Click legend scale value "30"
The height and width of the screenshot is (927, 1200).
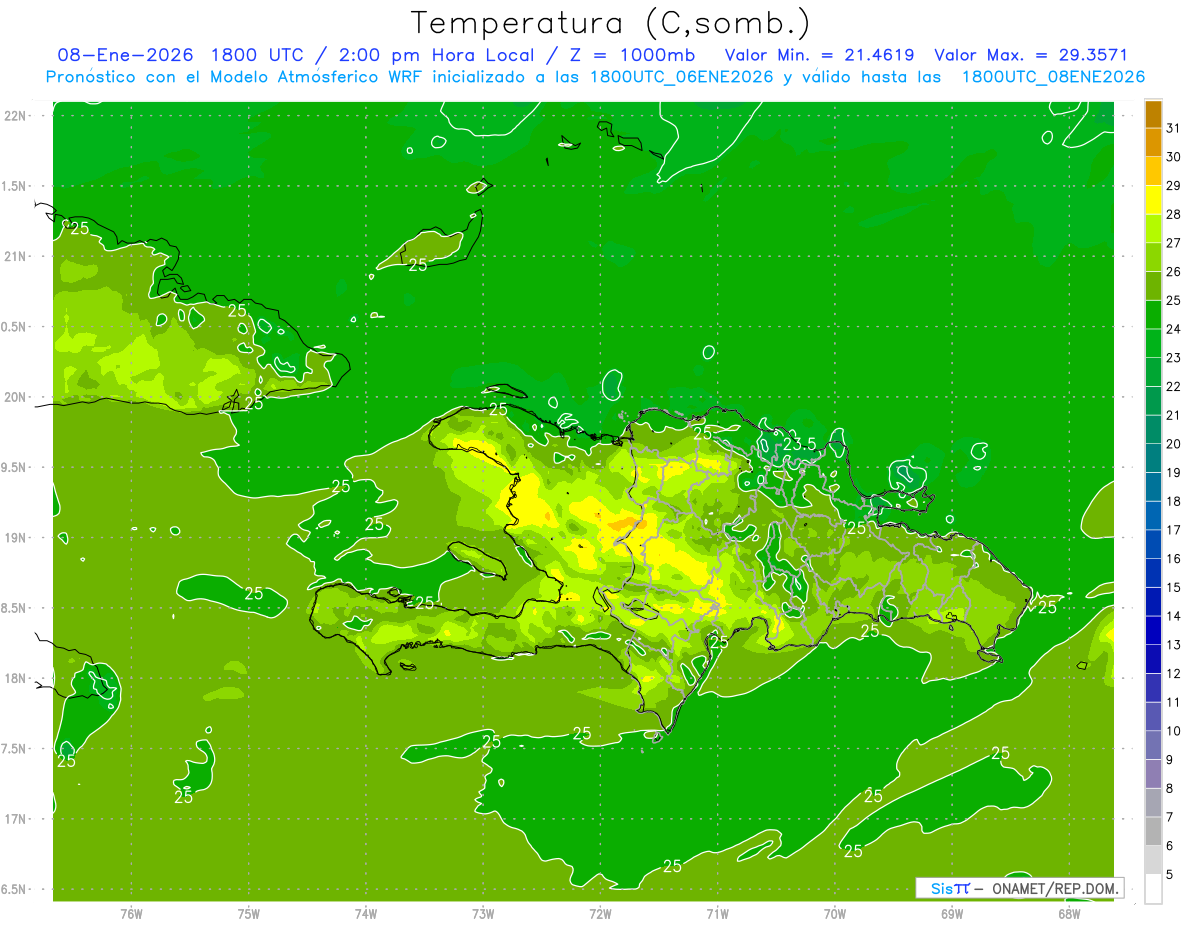(x=1174, y=157)
